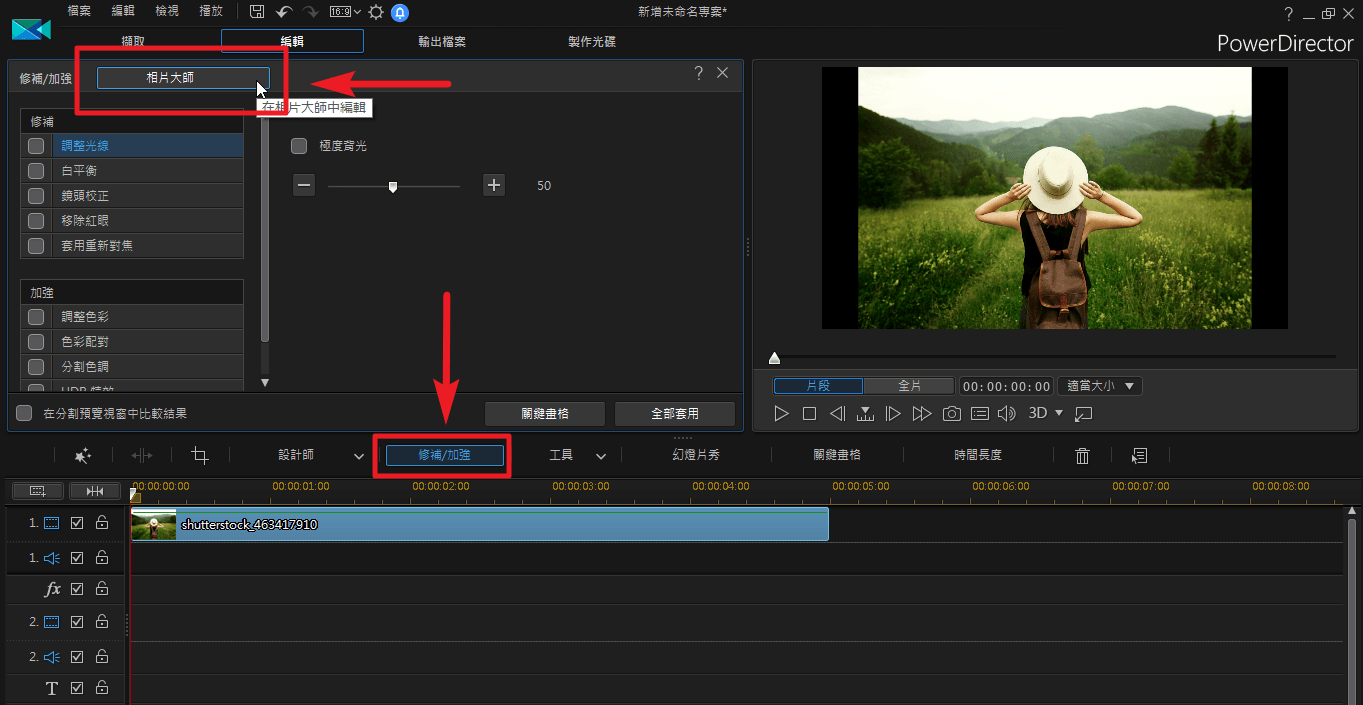Open the 編輯 menu in menu bar
This screenshot has width=1363, height=705.
click(x=123, y=11)
